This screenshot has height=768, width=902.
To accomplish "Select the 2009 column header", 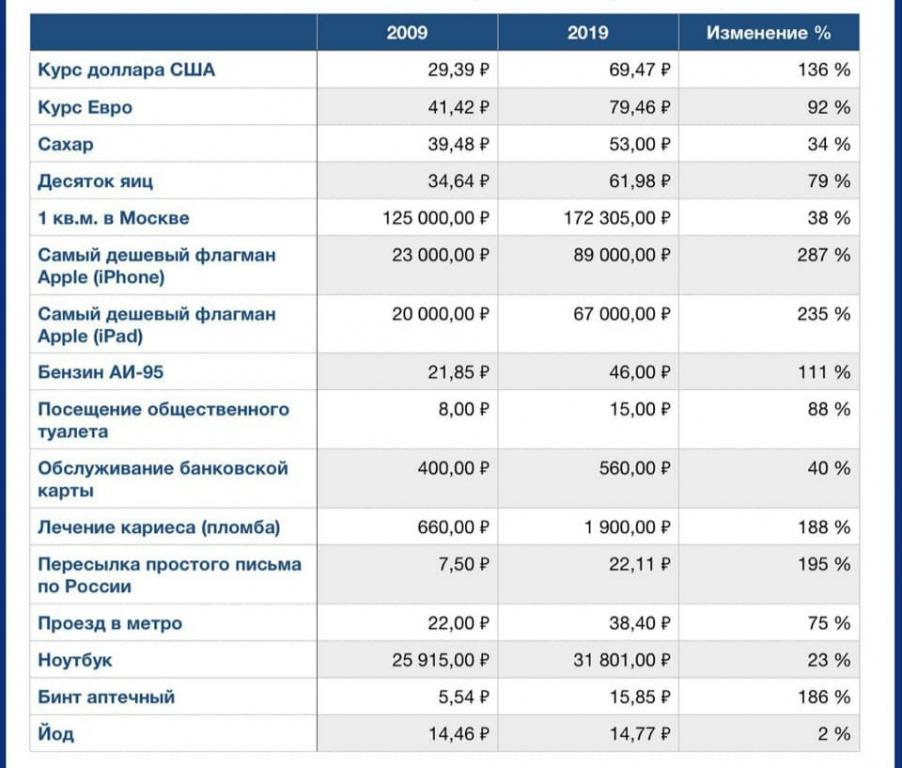I will click(407, 33).
